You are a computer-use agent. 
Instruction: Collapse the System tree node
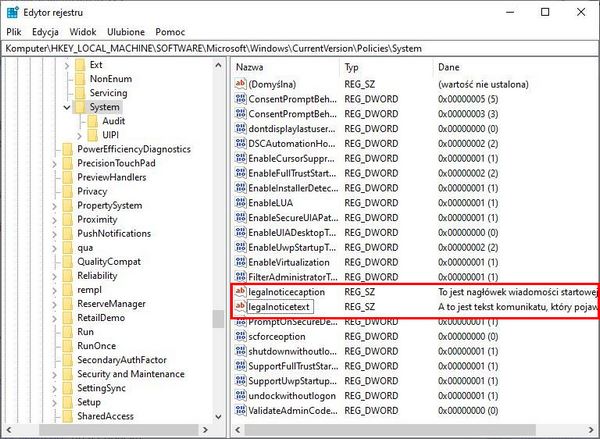point(66,107)
